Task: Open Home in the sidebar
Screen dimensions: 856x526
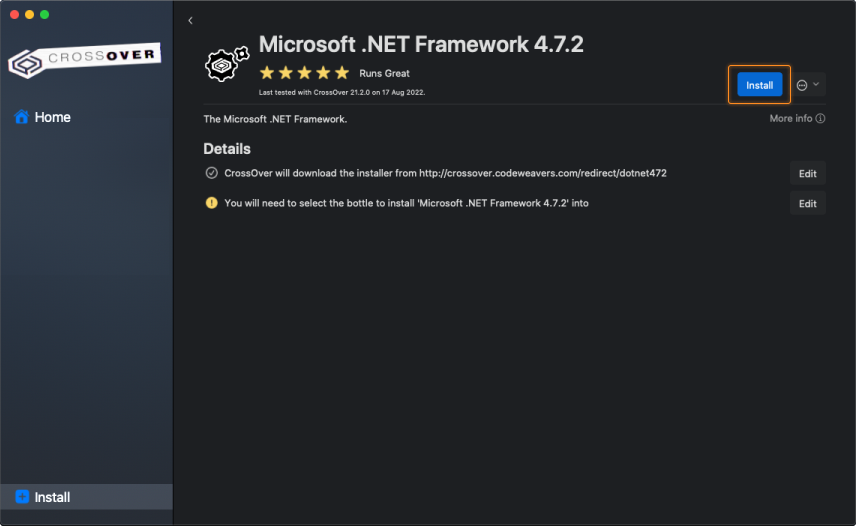Action: 43,117
